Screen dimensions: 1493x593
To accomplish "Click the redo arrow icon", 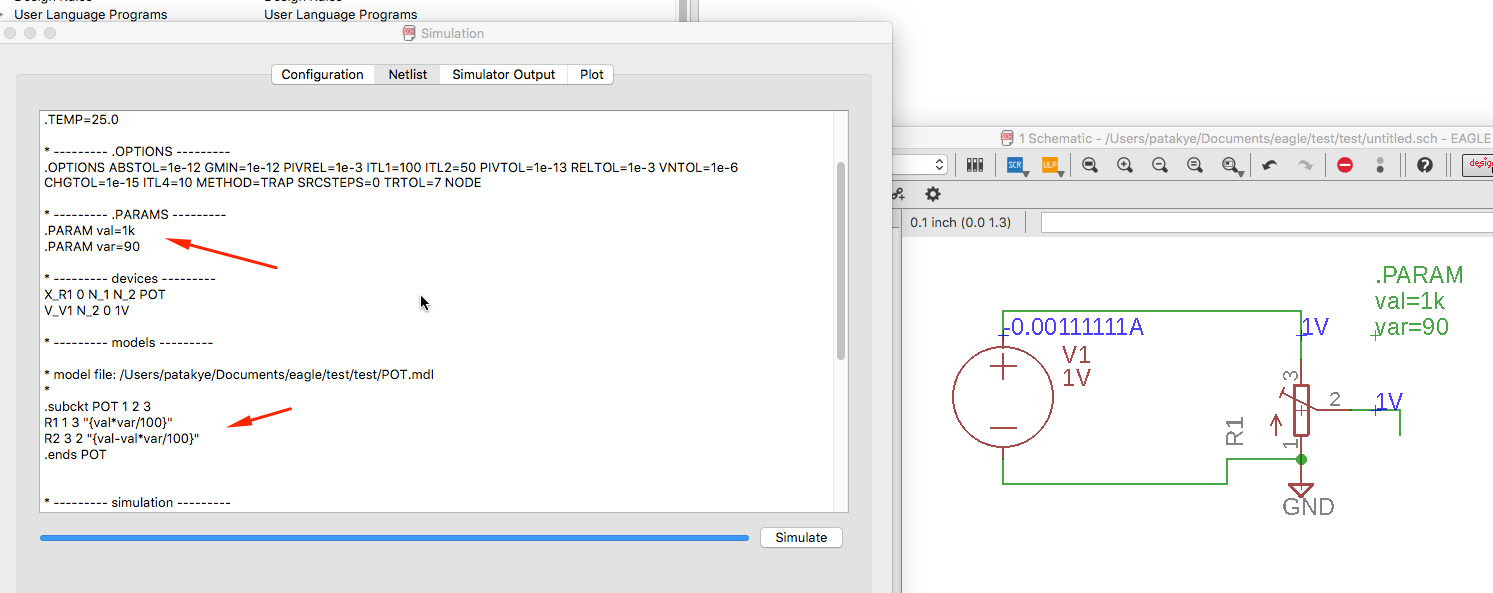I will 1305,165.
